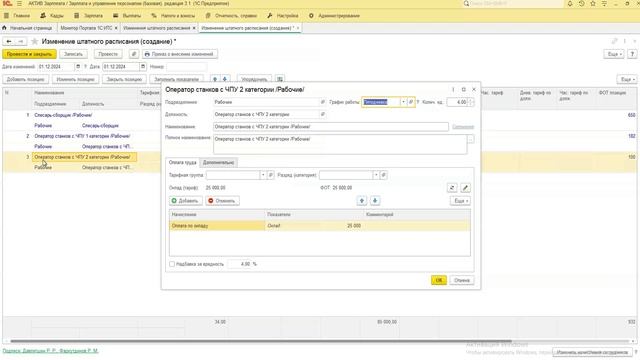Click Изменить позицию button

pos(76,79)
